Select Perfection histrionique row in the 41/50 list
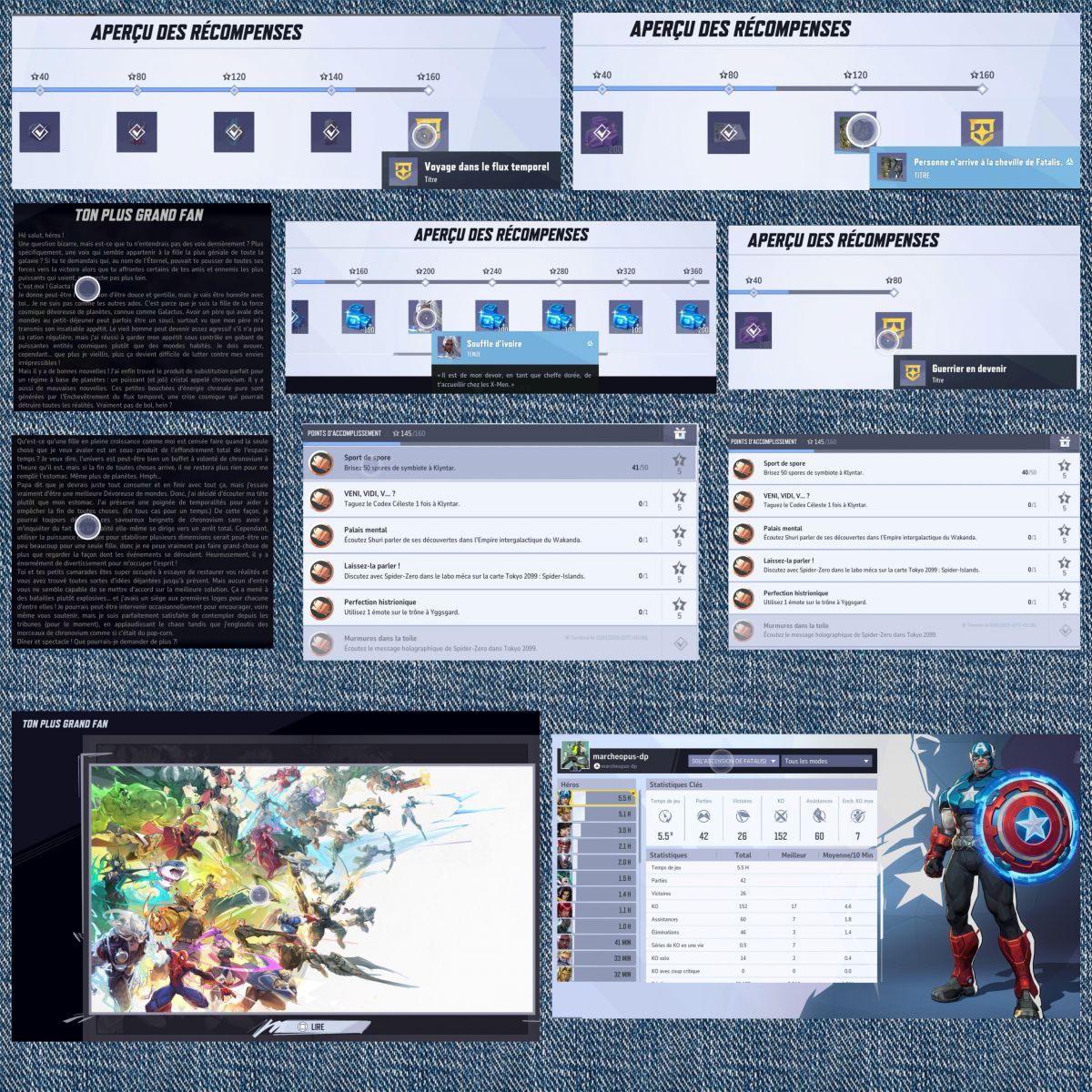This screenshot has height=1092, width=1092. click(499, 607)
